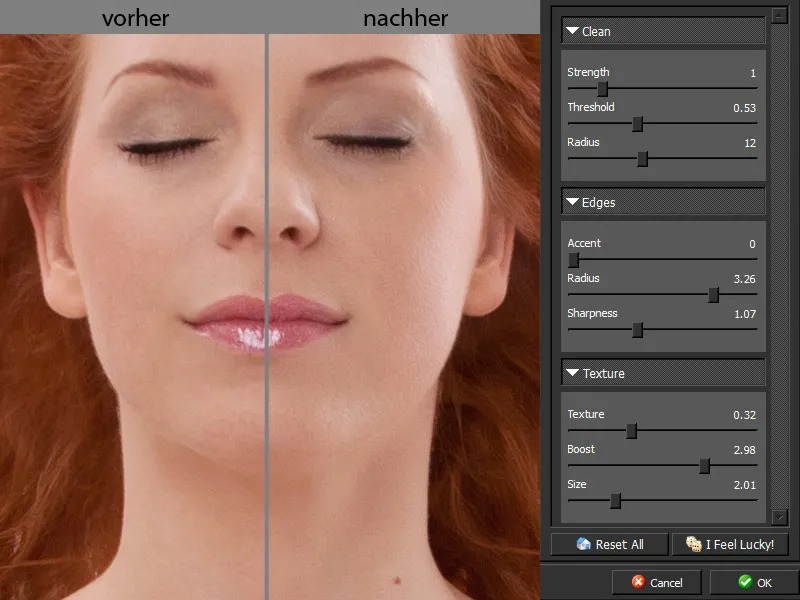Click the Boost value "2.98"
Image resolution: width=800 pixels, height=600 pixels.
pos(744,450)
